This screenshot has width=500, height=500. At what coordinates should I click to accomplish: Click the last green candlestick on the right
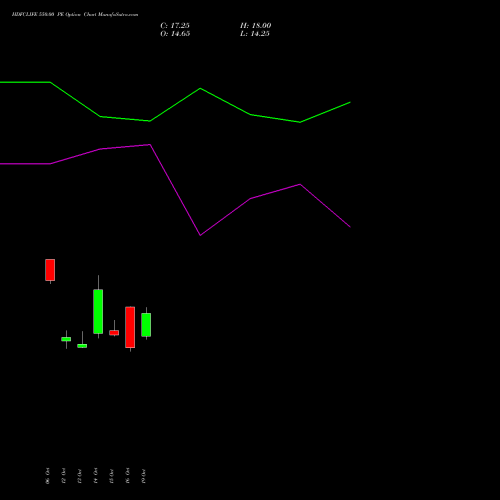pyautogui.click(x=146, y=325)
